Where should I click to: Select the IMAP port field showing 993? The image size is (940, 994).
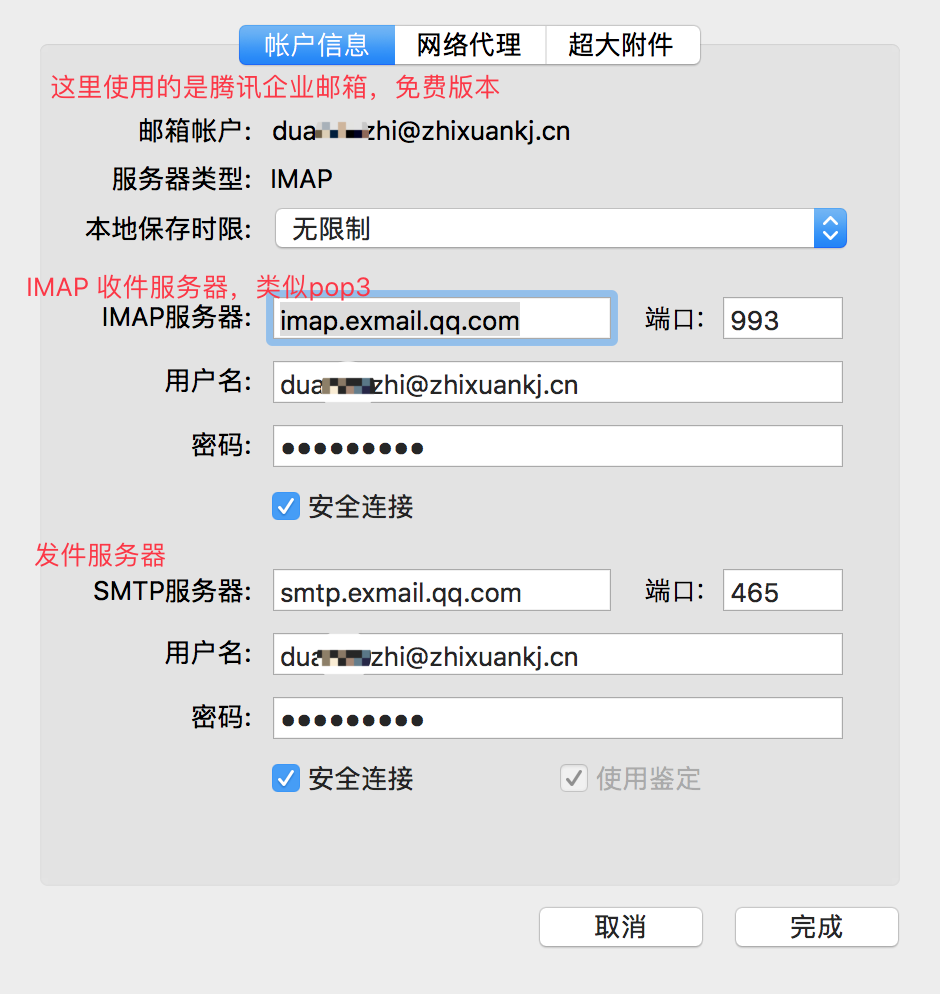782,318
